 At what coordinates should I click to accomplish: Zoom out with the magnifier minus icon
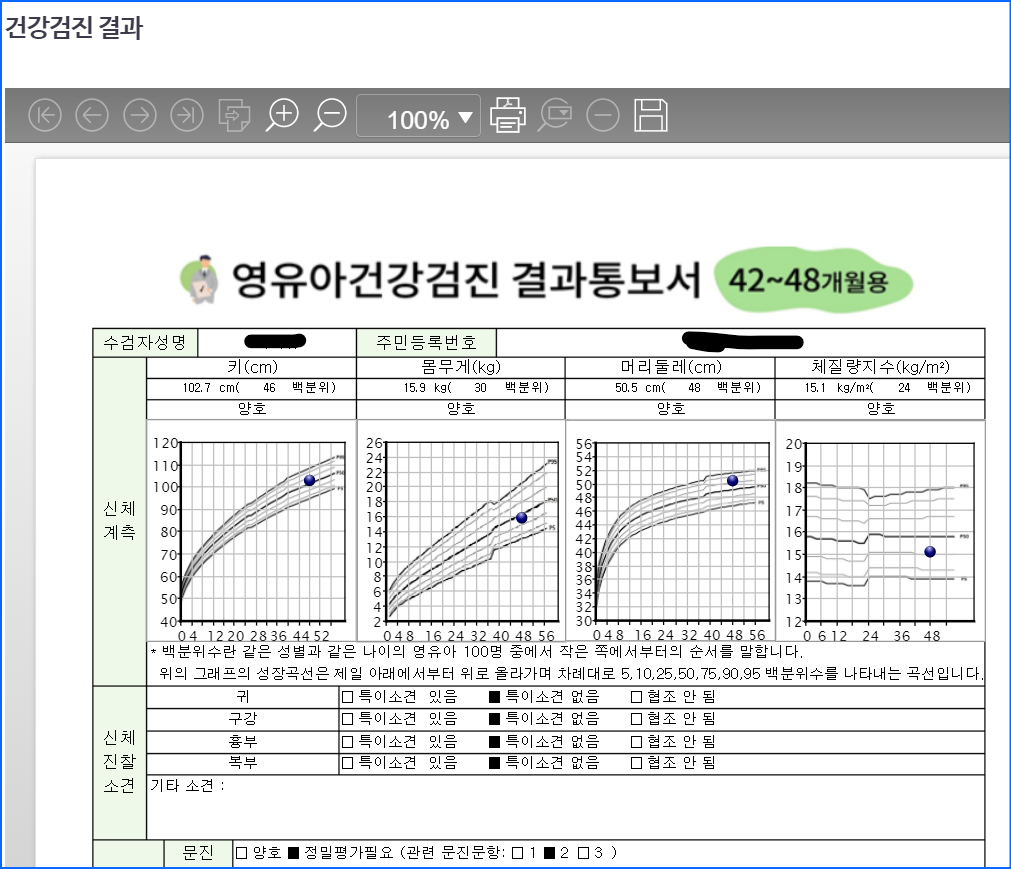coord(330,116)
